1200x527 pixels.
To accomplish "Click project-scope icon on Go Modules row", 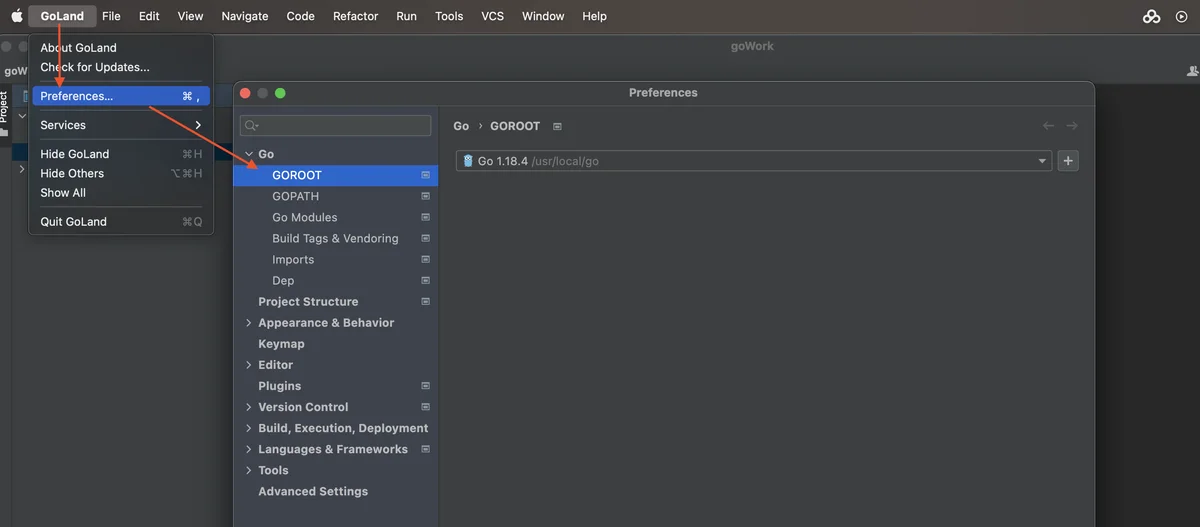I will (x=425, y=217).
